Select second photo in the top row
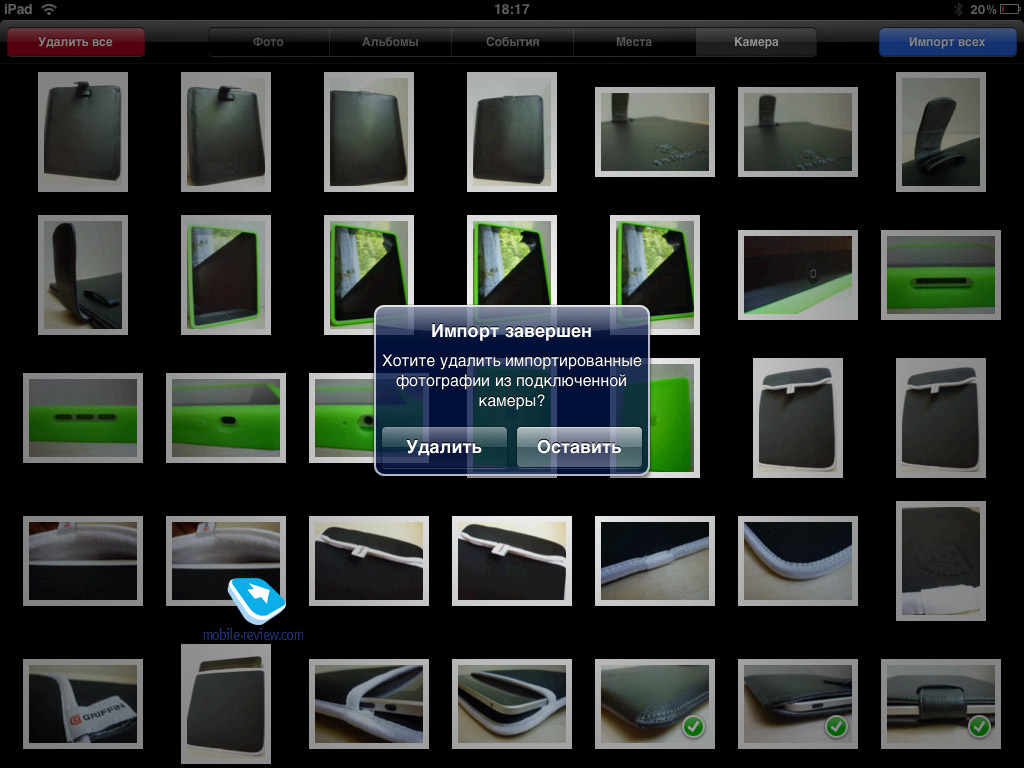This screenshot has width=1024, height=768. click(226, 132)
